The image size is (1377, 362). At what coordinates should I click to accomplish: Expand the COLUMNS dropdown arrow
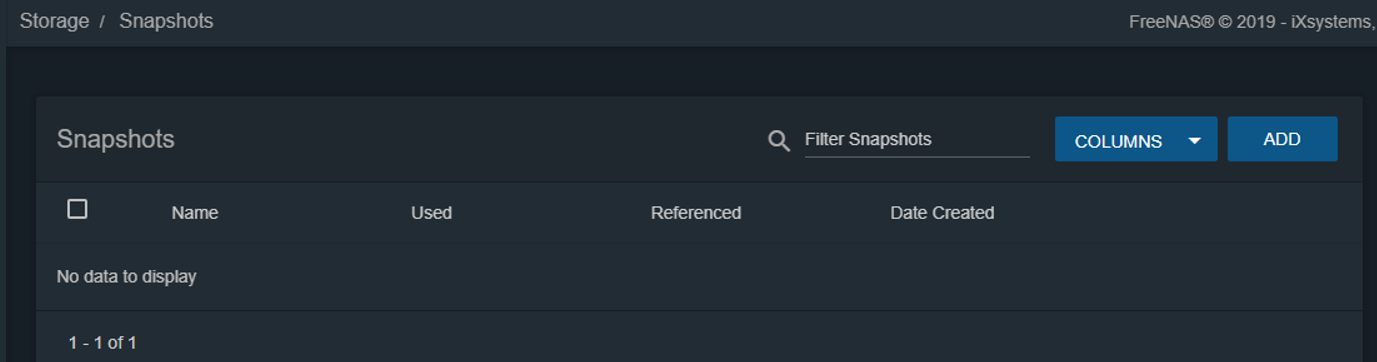pos(1194,141)
